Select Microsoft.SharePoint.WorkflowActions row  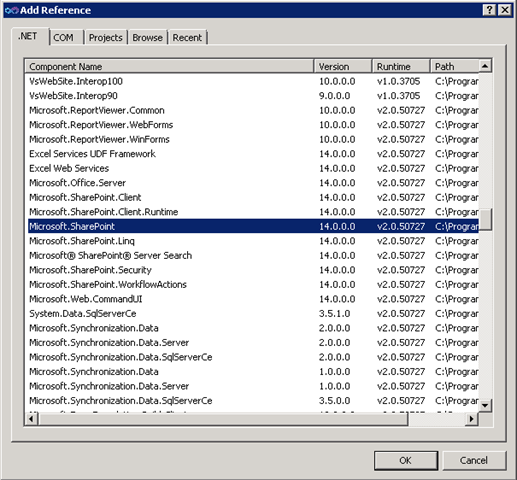tap(253, 284)
